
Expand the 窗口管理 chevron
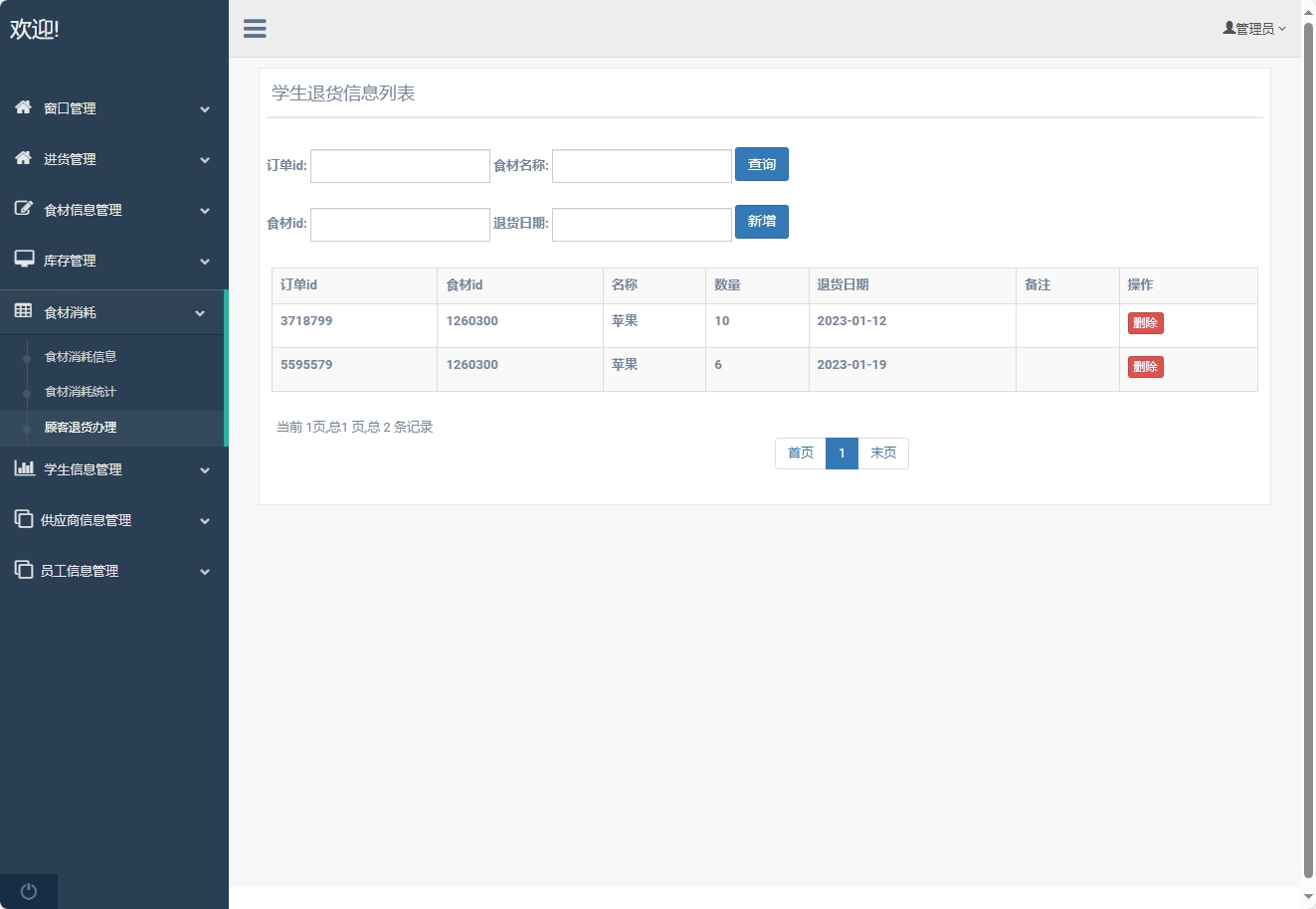click(205, 109)
